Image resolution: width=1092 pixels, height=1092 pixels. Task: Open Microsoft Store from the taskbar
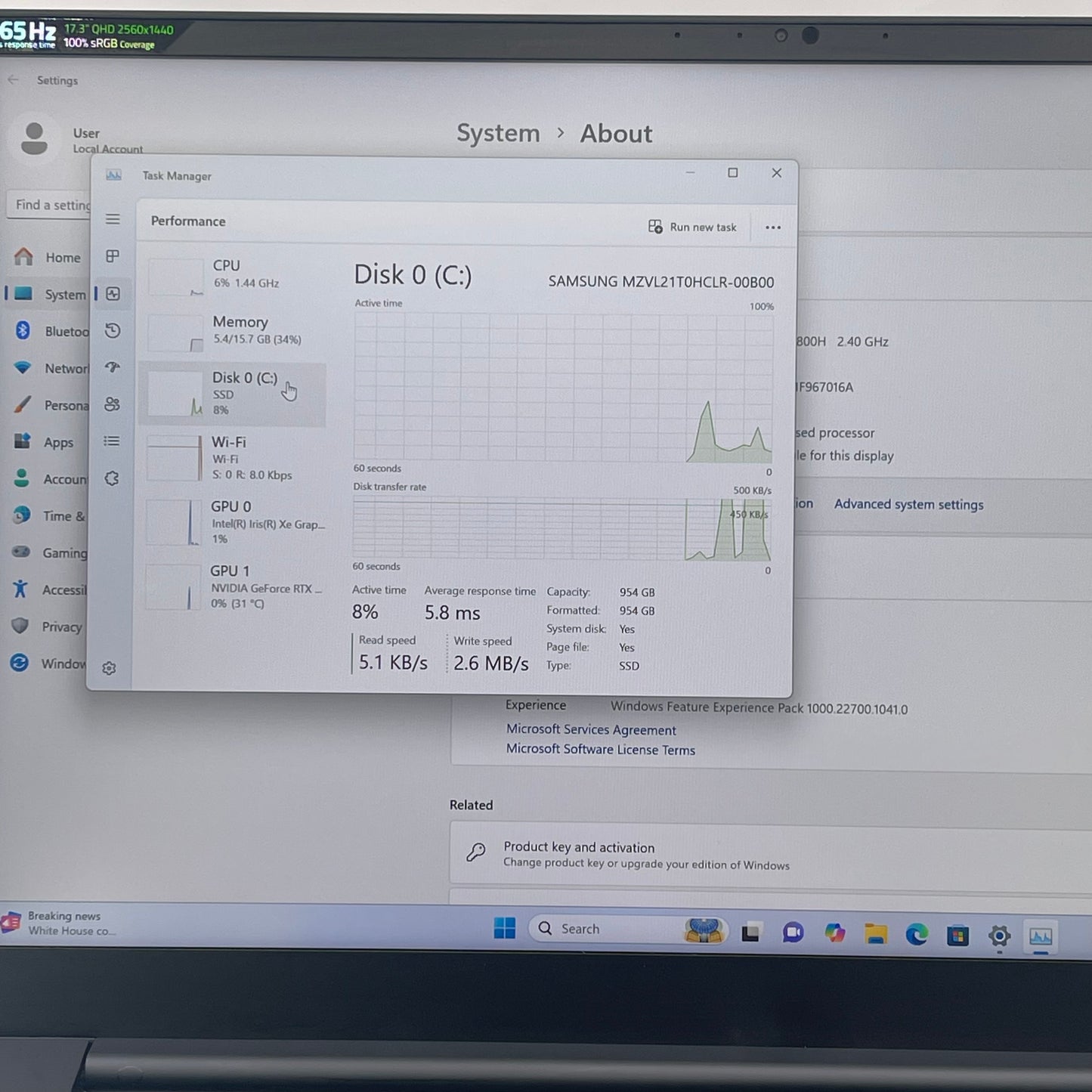[957, 936]
